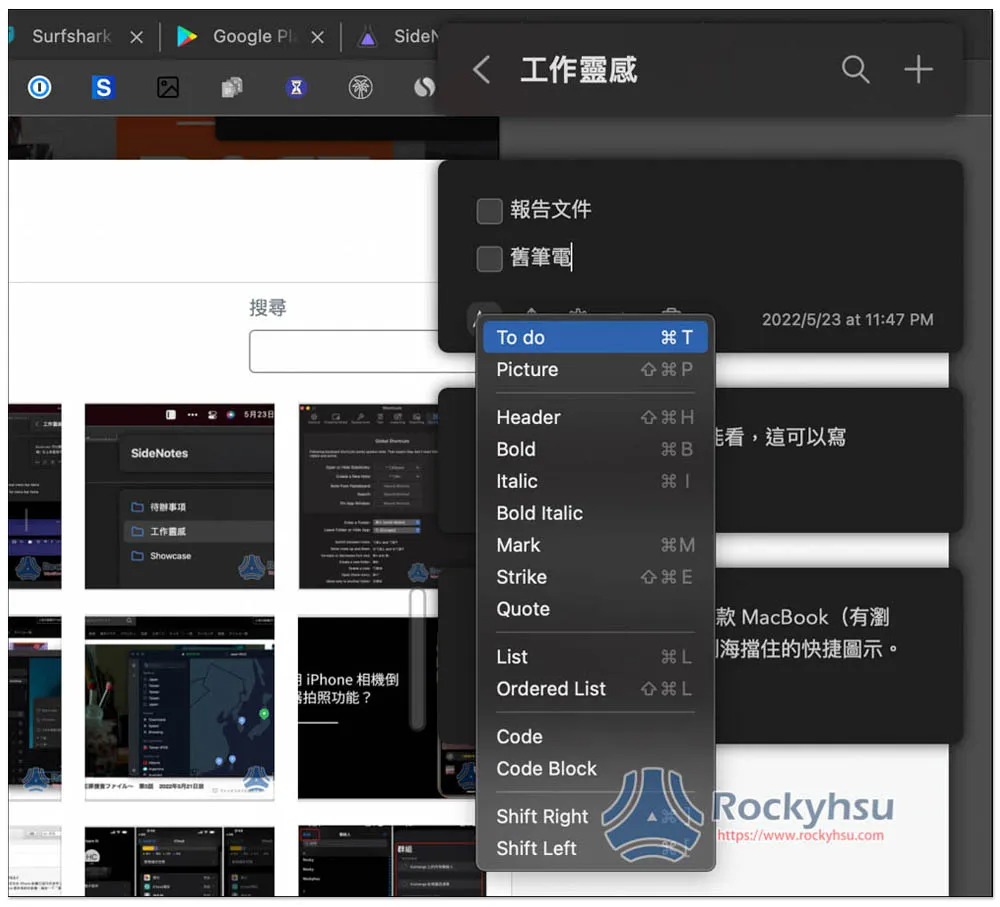
Task: Add a new note with the plus icon
Action: coord(917,69)
